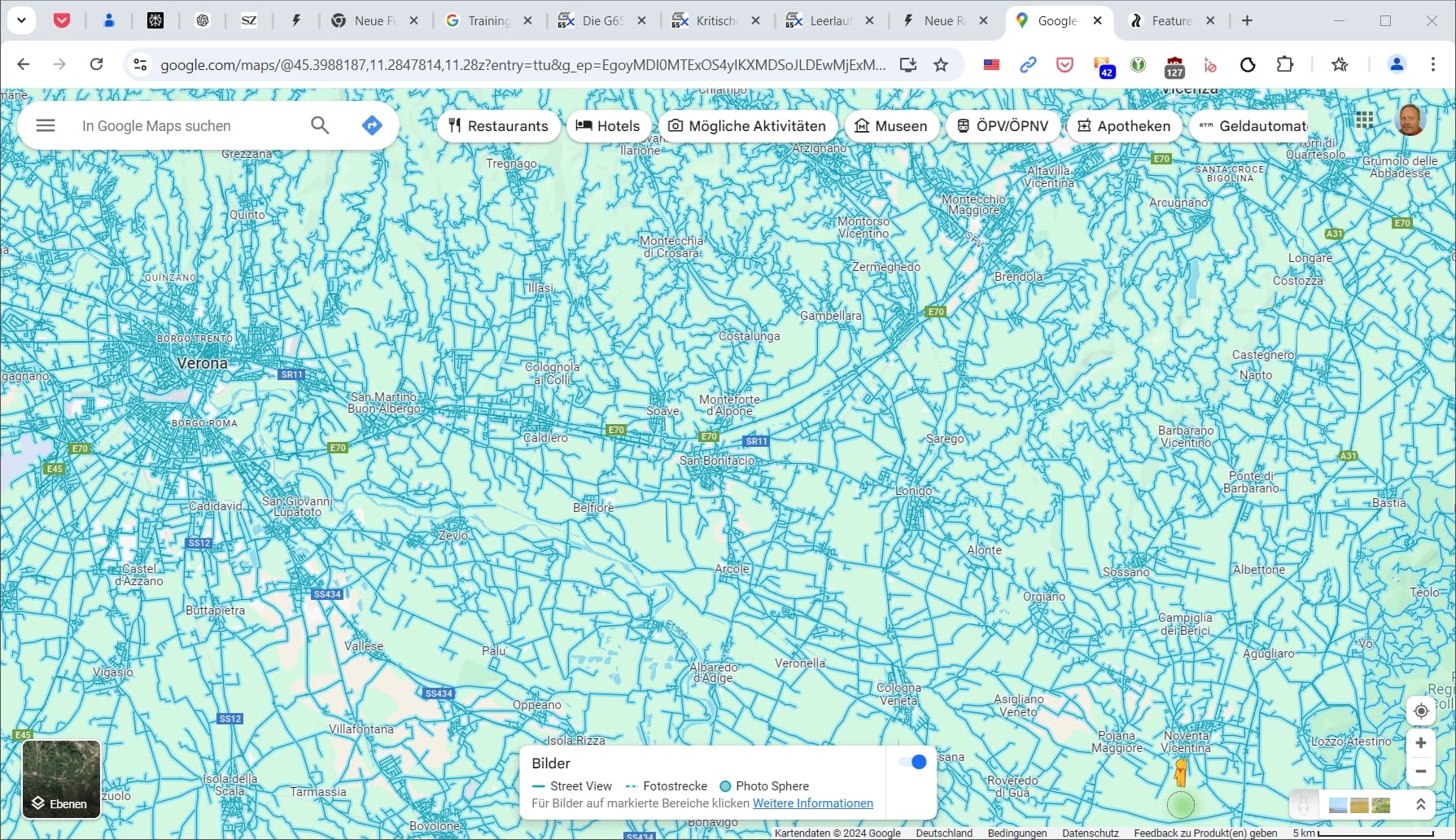Open the Google Maps hamburger menu

46,125
